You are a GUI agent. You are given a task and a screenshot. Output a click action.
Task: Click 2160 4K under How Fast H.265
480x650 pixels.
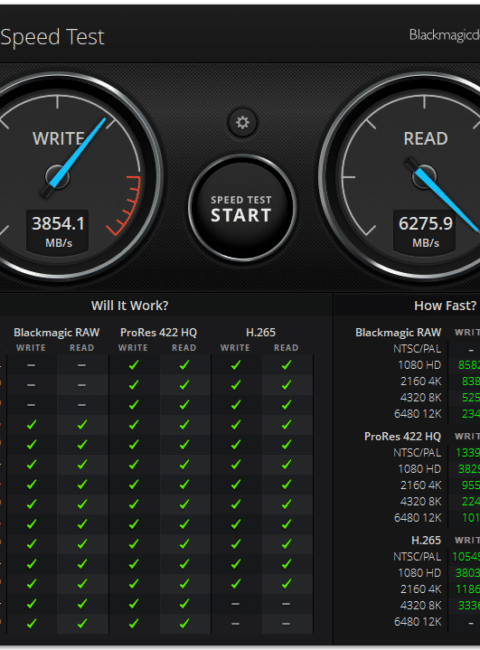421,589
